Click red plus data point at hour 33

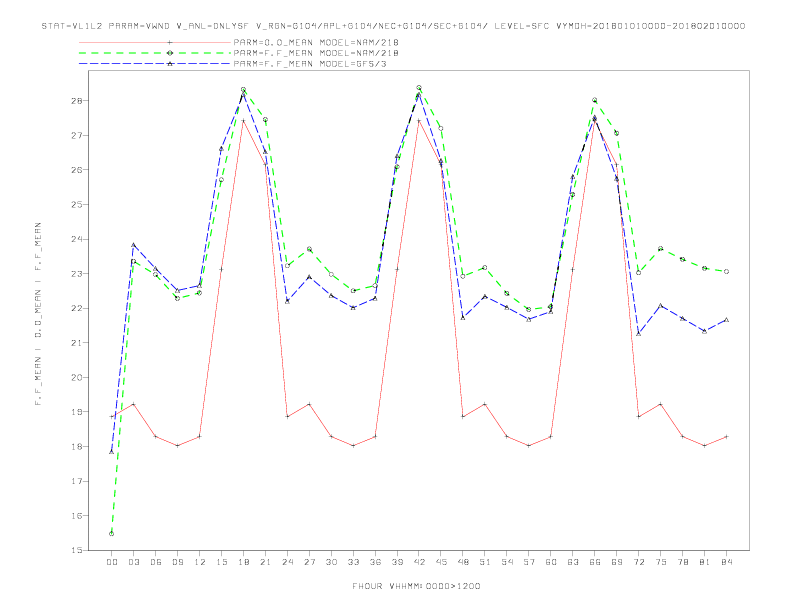[353, 446]
